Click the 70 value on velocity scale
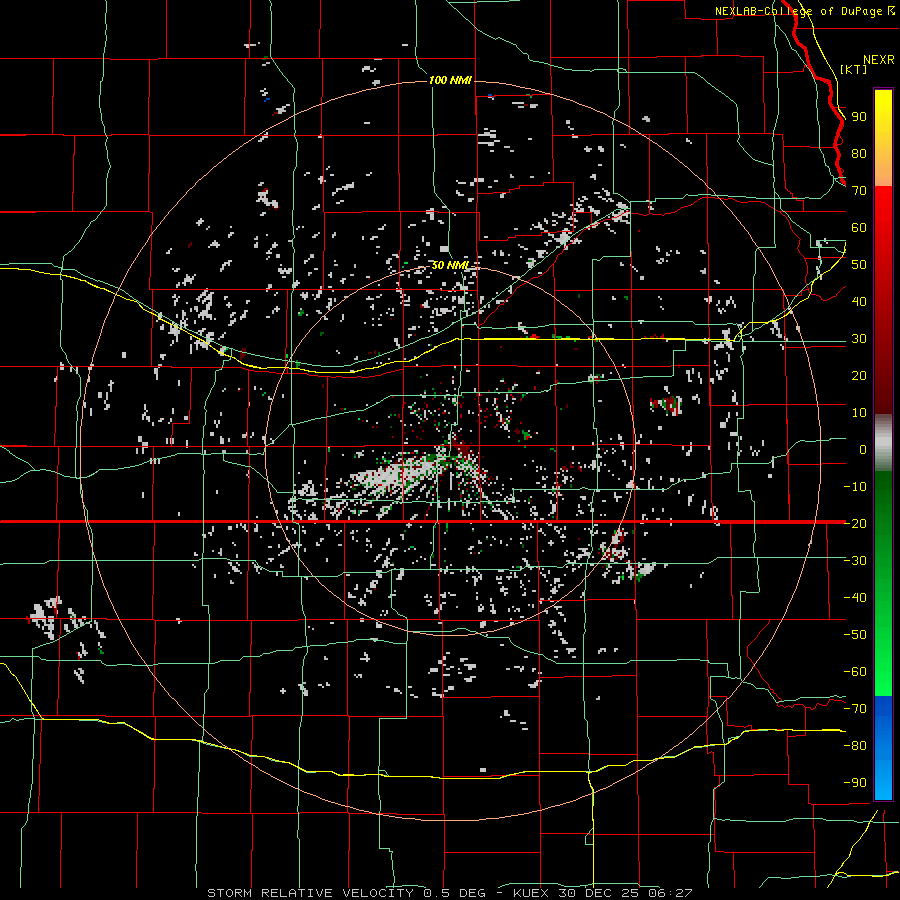This screenshot has width=900, height=900. [859, 191]
